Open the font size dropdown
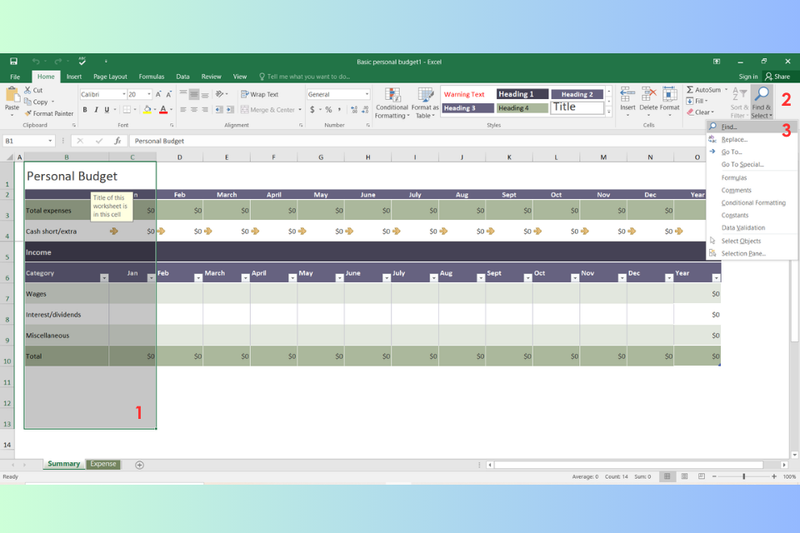The height and width of the screenshot is (533, 800). tap(149, 94)
